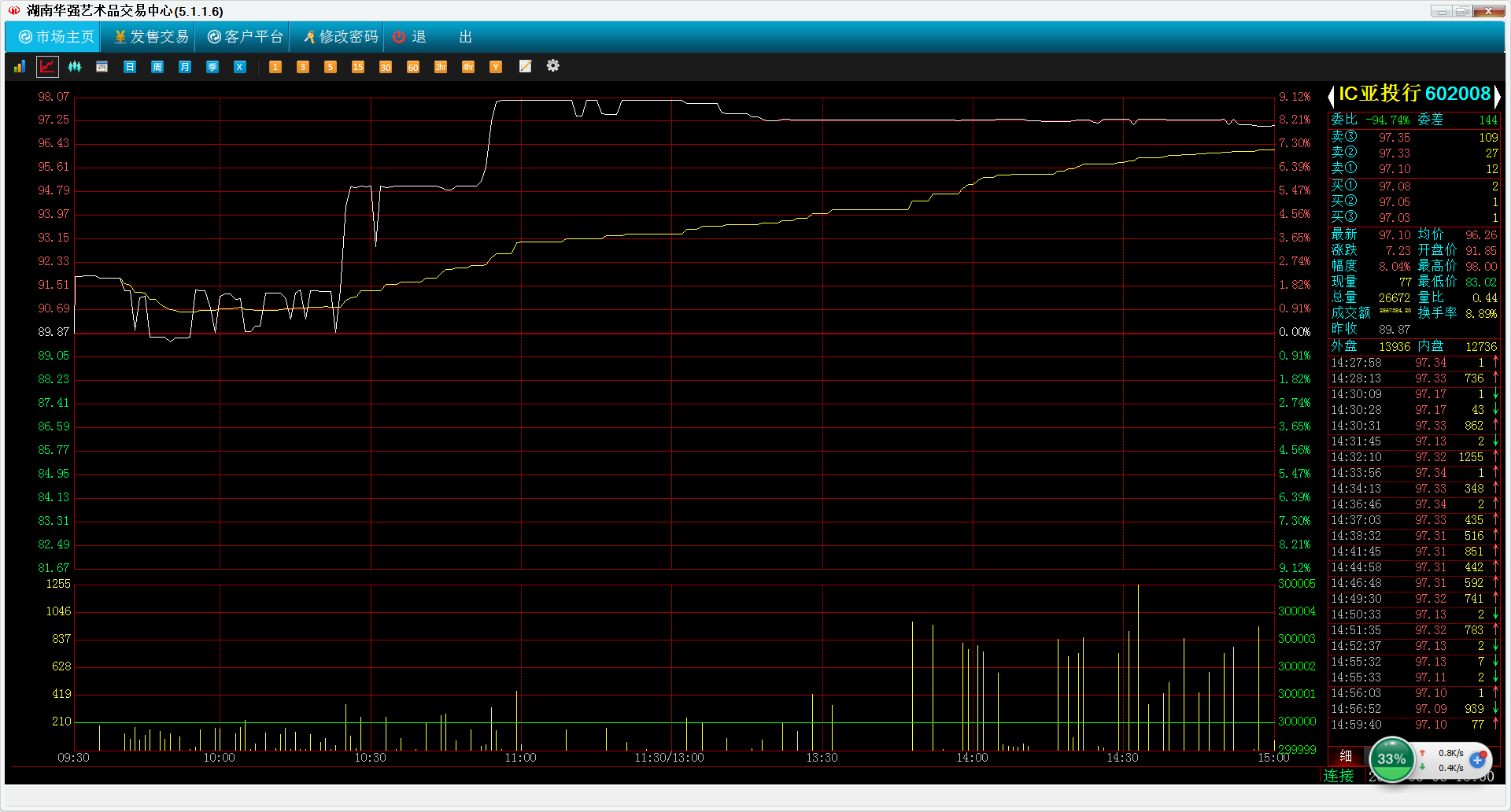Viewport: 1511px width, 812px height.
Task: Open the bar chart ranking view icon
Action: coord(20,67)
